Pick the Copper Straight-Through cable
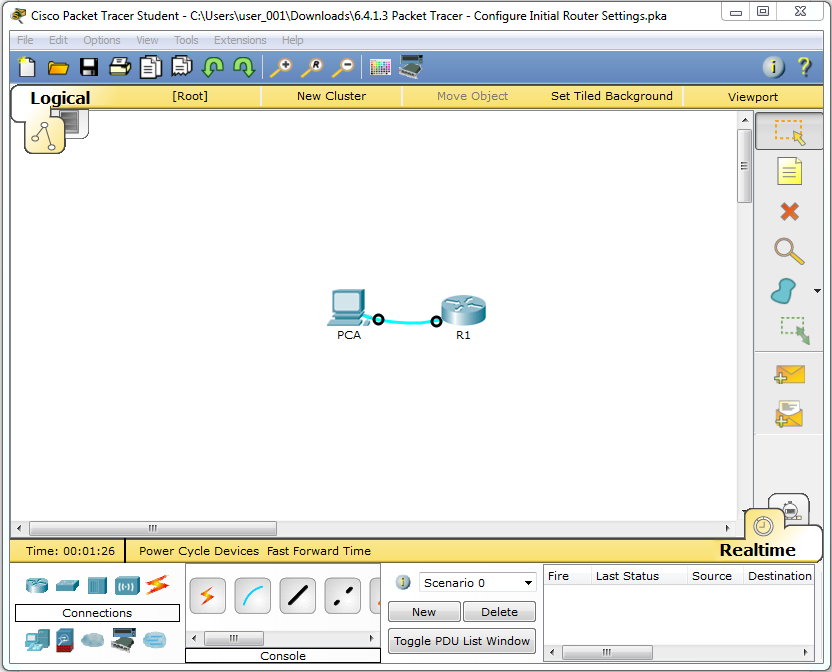 coord(298,596)
